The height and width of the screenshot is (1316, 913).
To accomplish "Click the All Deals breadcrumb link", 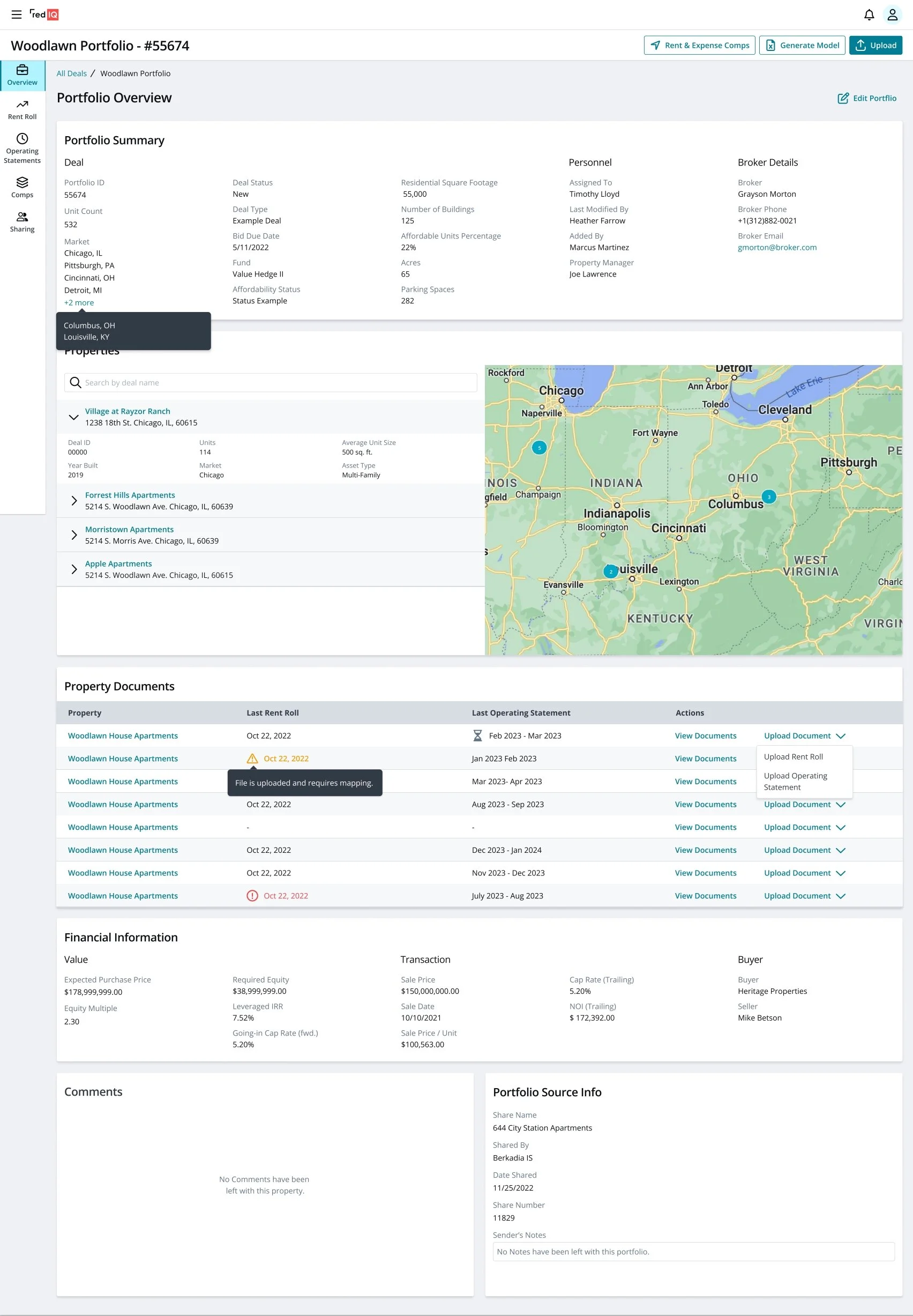I will pyautogui.click(x=71, y=73).
